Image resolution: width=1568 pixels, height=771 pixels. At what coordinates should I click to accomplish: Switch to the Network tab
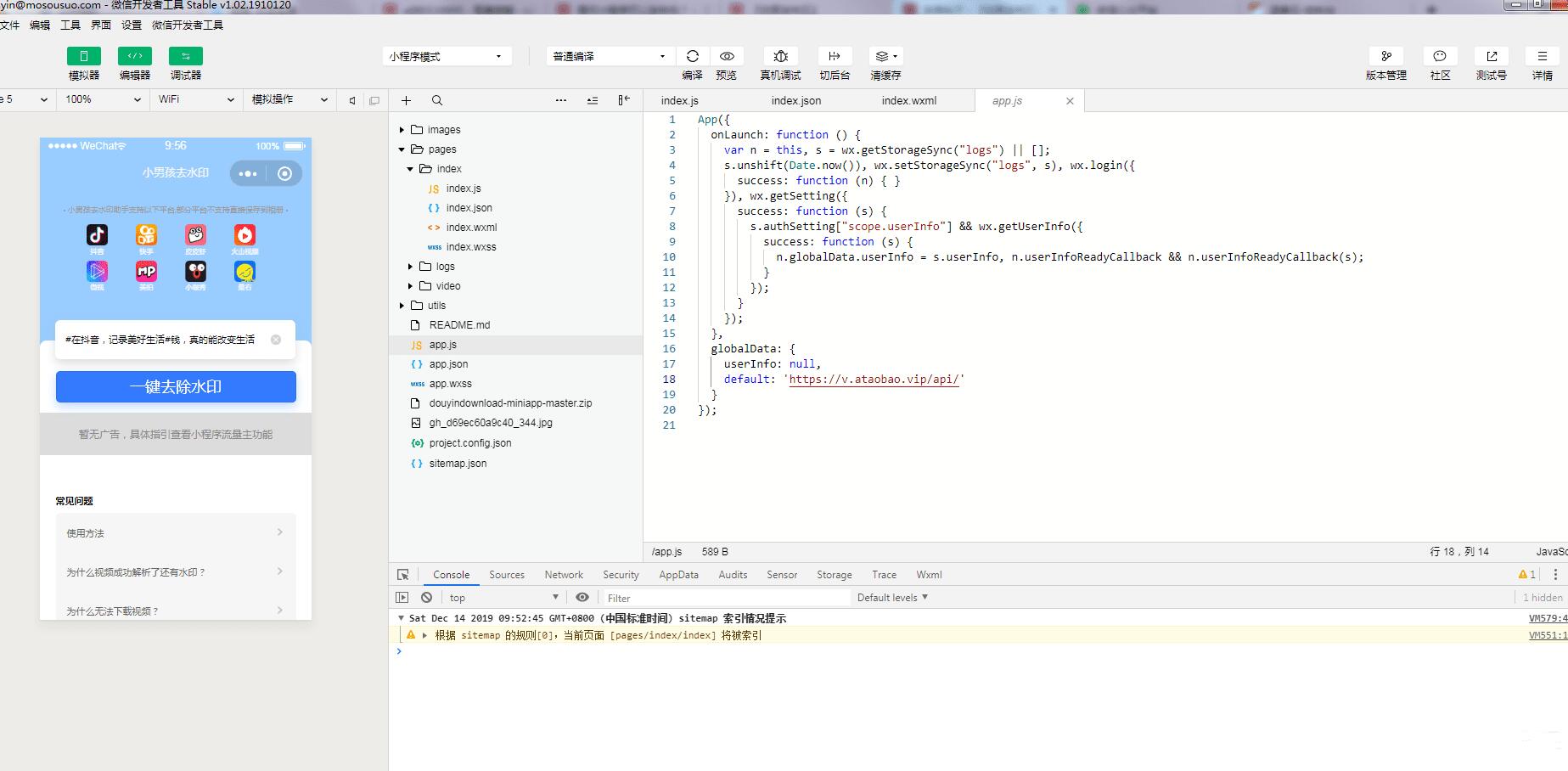tap(564, 575)
